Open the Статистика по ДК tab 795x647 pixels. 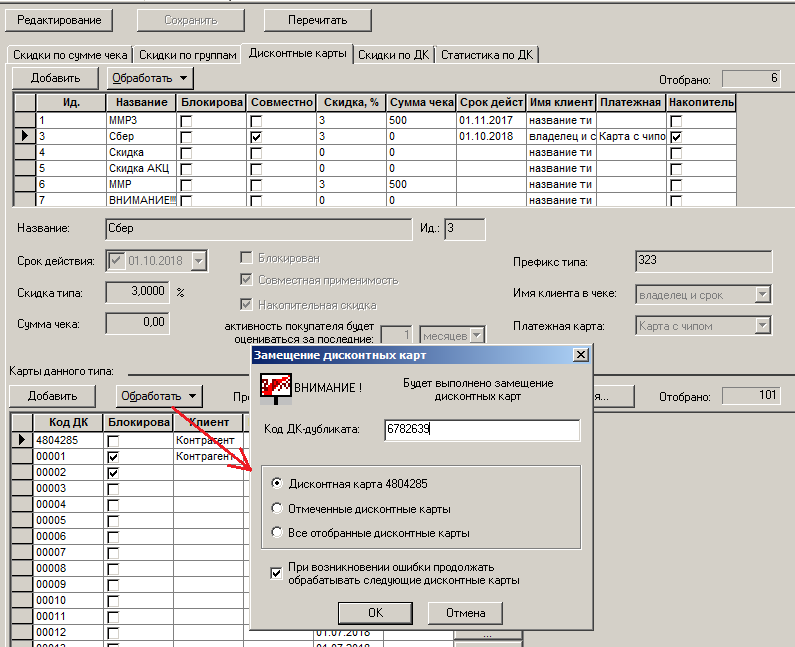(487, 55)
